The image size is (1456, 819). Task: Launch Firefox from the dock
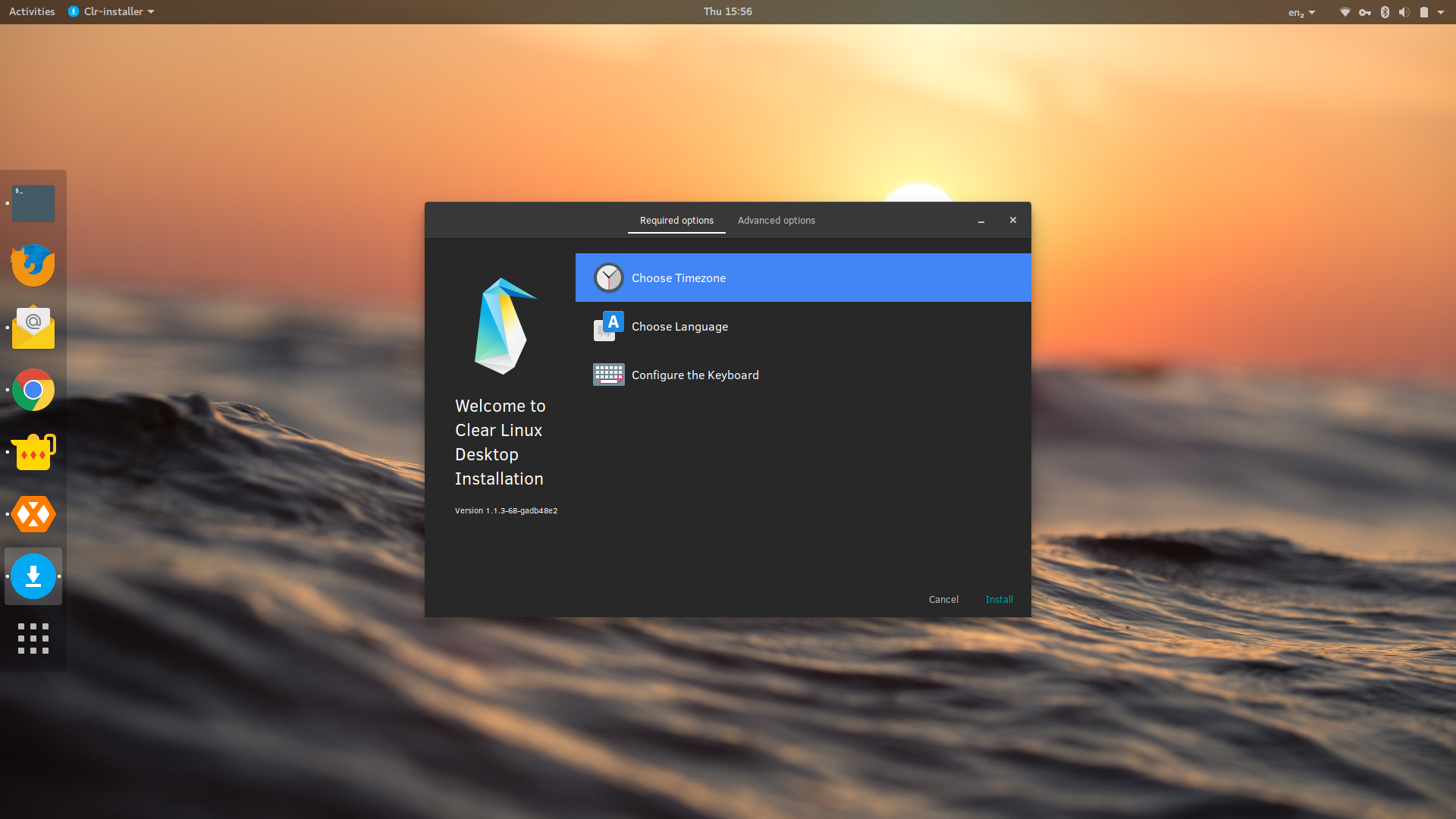coord(33,265)
